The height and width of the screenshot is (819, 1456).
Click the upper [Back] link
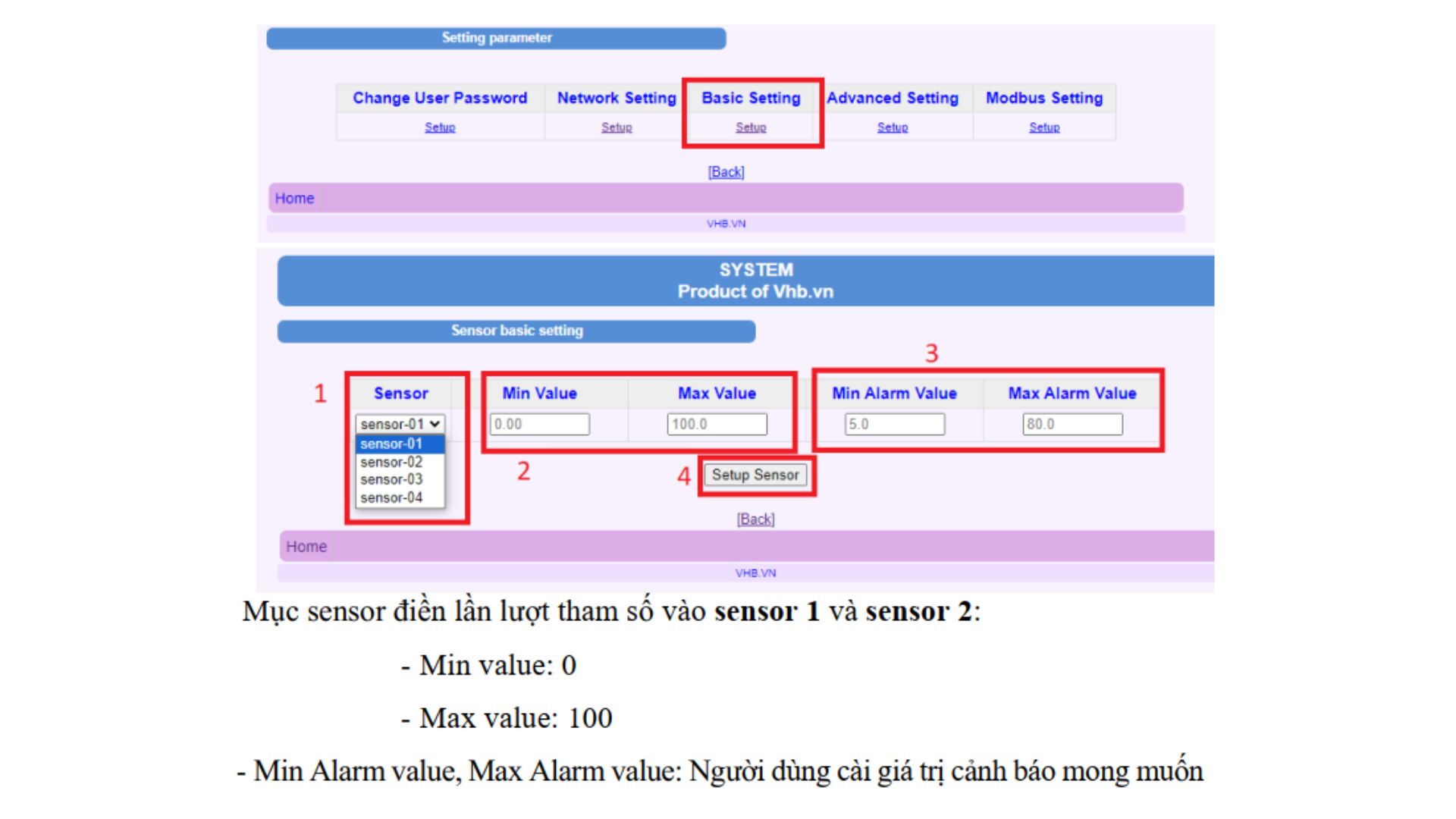coord(726,172)
